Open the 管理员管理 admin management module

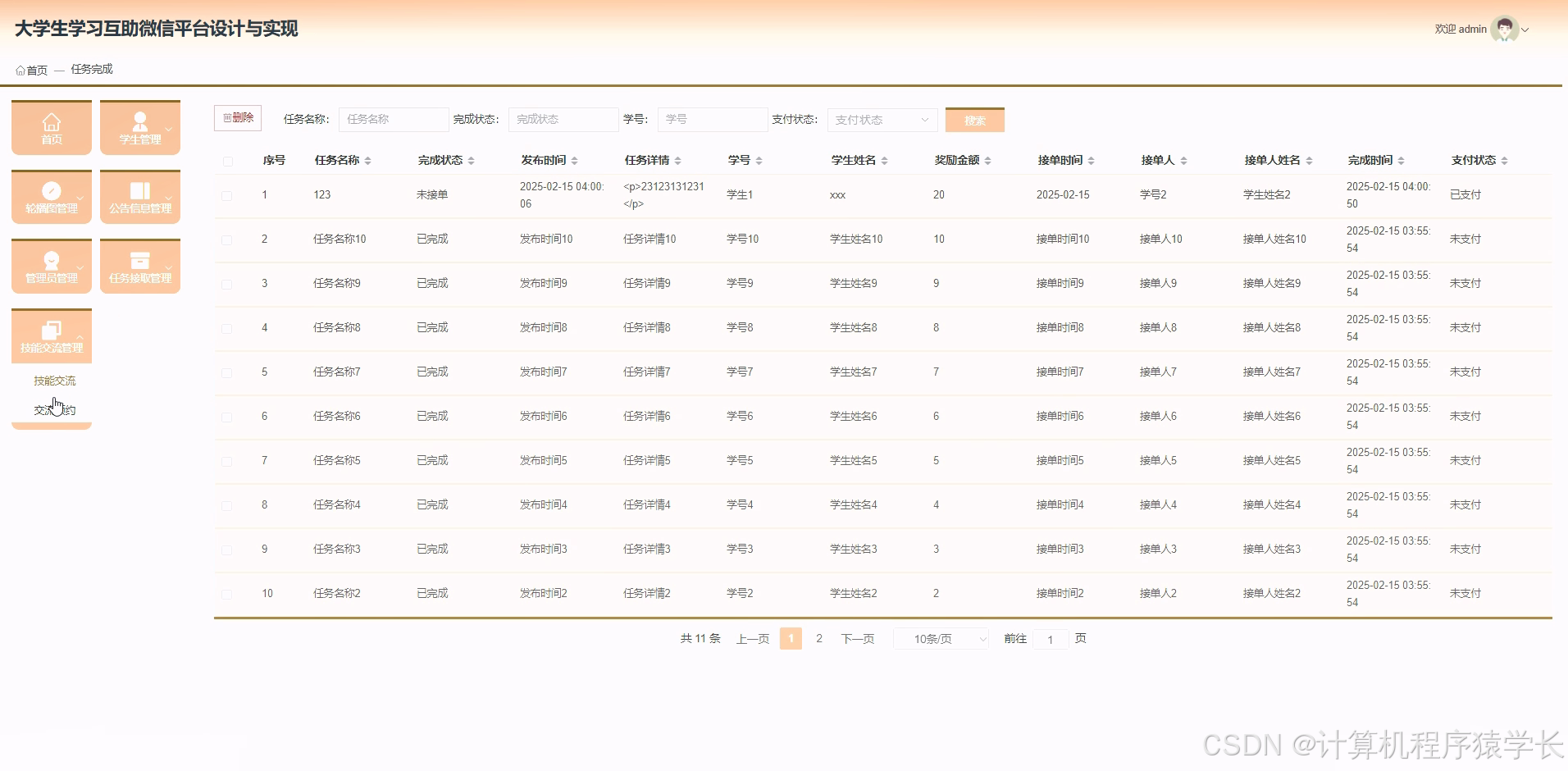click(x=51, y=266)
